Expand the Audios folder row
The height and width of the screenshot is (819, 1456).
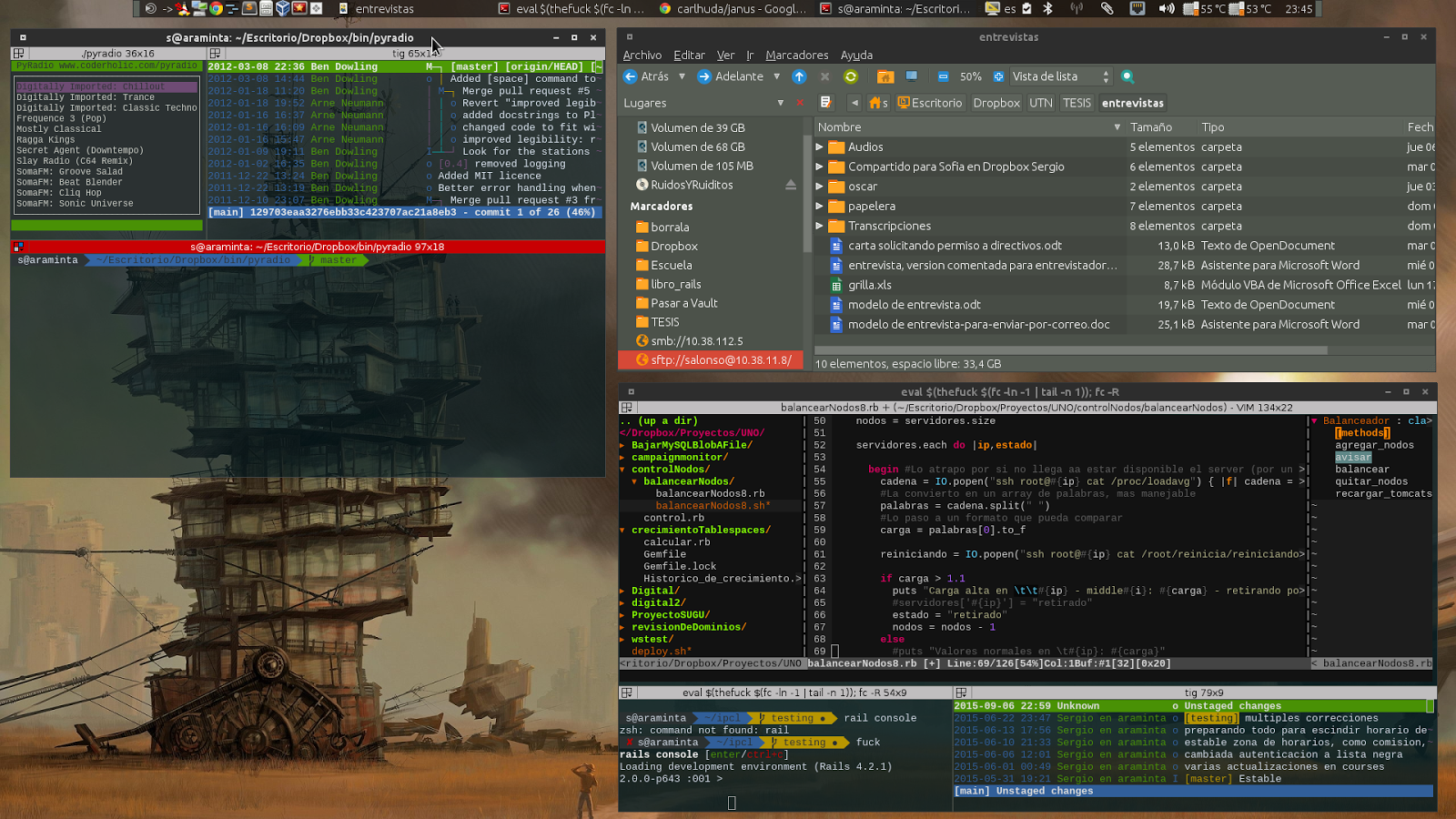click(x=819, y=147)
